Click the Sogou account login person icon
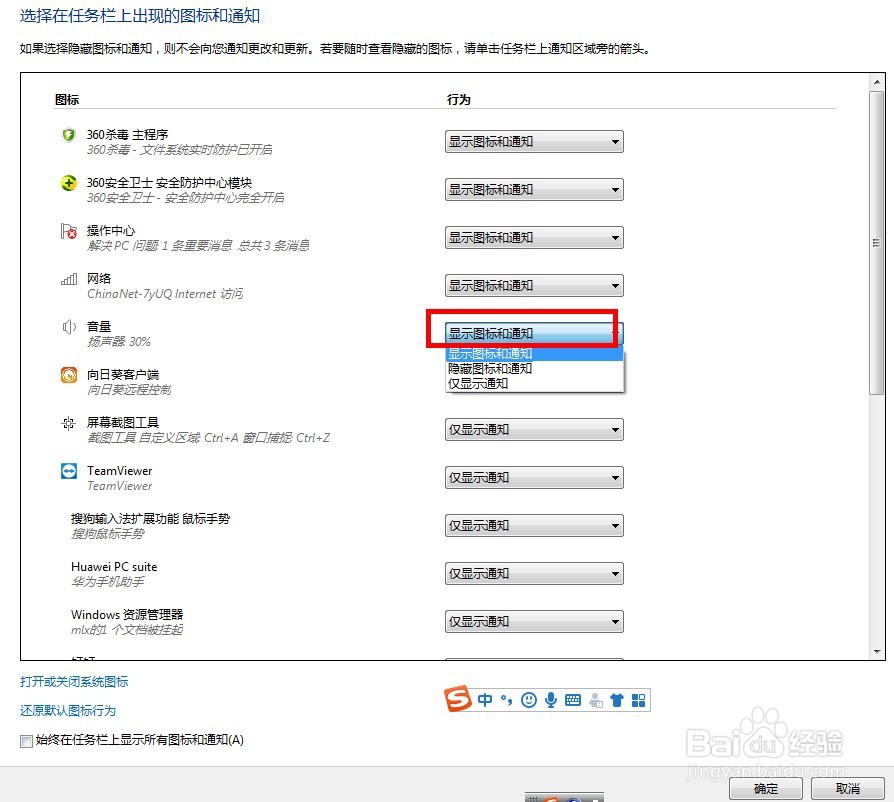Image resolution: width=894 pixels, height=802 pixels. (x=596, y=701)
